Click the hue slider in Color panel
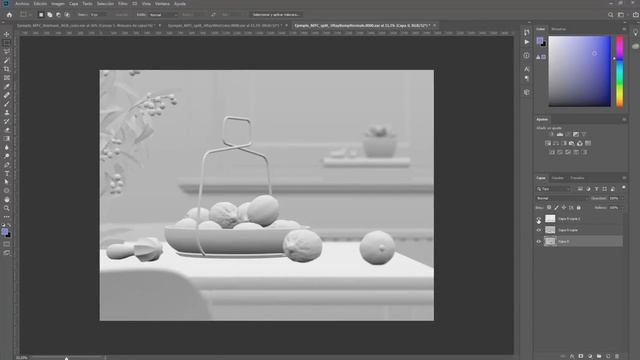 tap(620, 71)
